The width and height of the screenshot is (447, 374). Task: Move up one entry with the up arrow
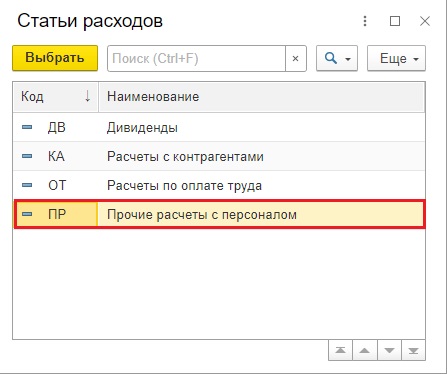[365, 350]
